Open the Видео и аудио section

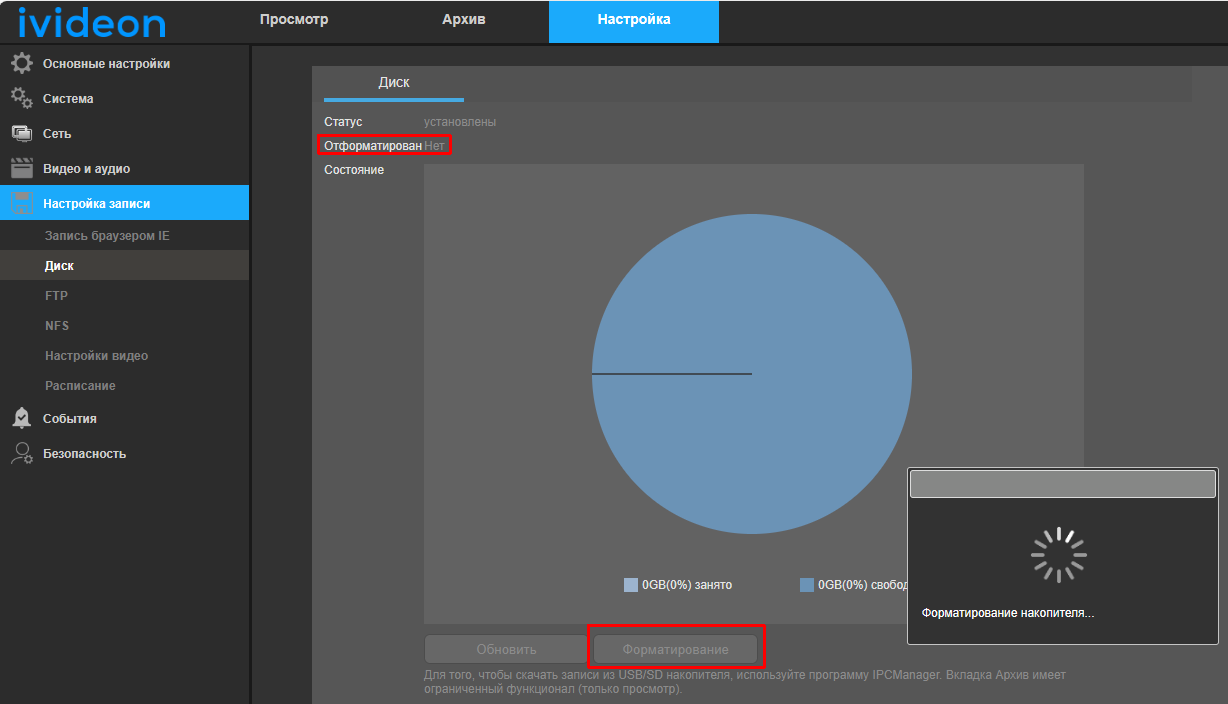pos(125,169)
